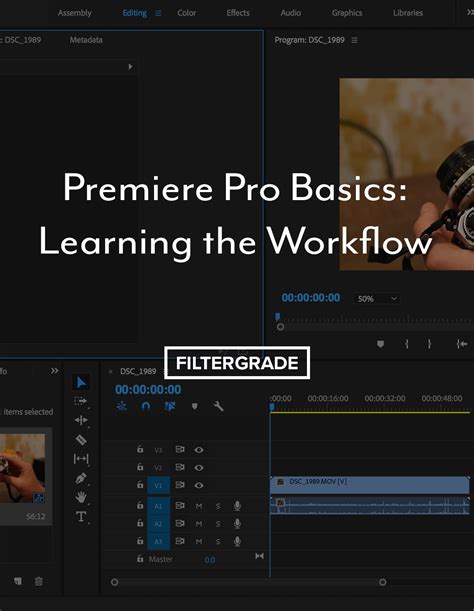Screen dimensions: 474x611
Task: Click new item icon in Project panel
Action: 18,581
